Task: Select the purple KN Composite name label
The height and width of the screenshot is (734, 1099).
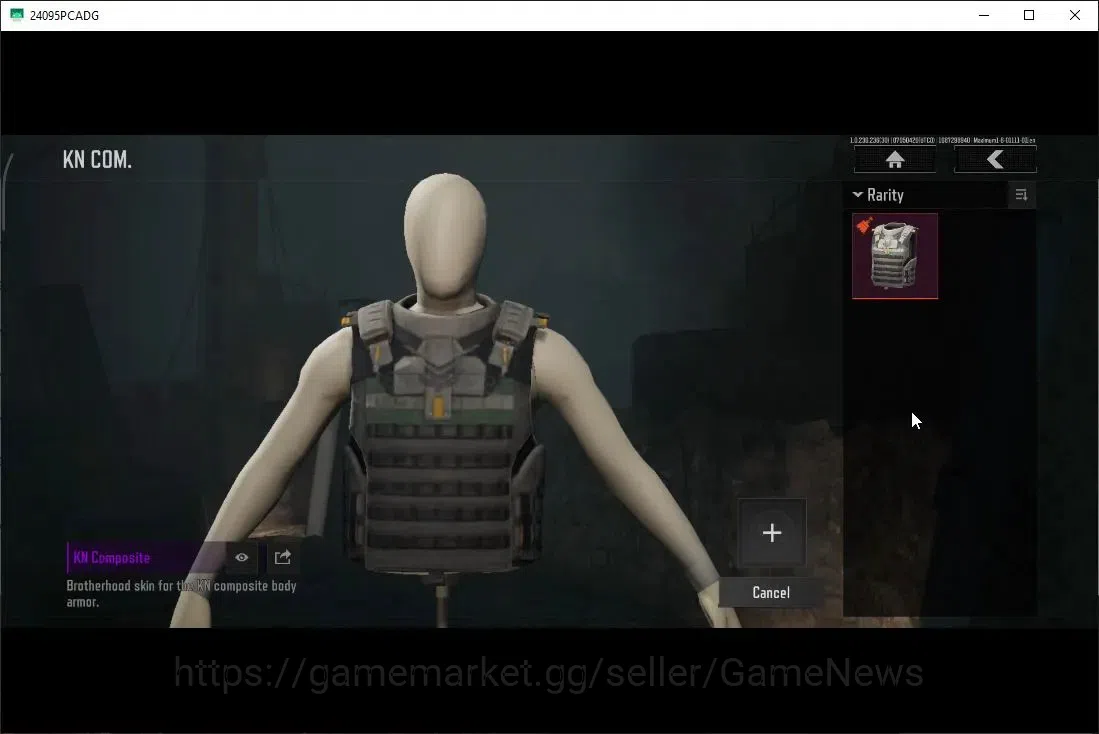Action: [111, 557]
